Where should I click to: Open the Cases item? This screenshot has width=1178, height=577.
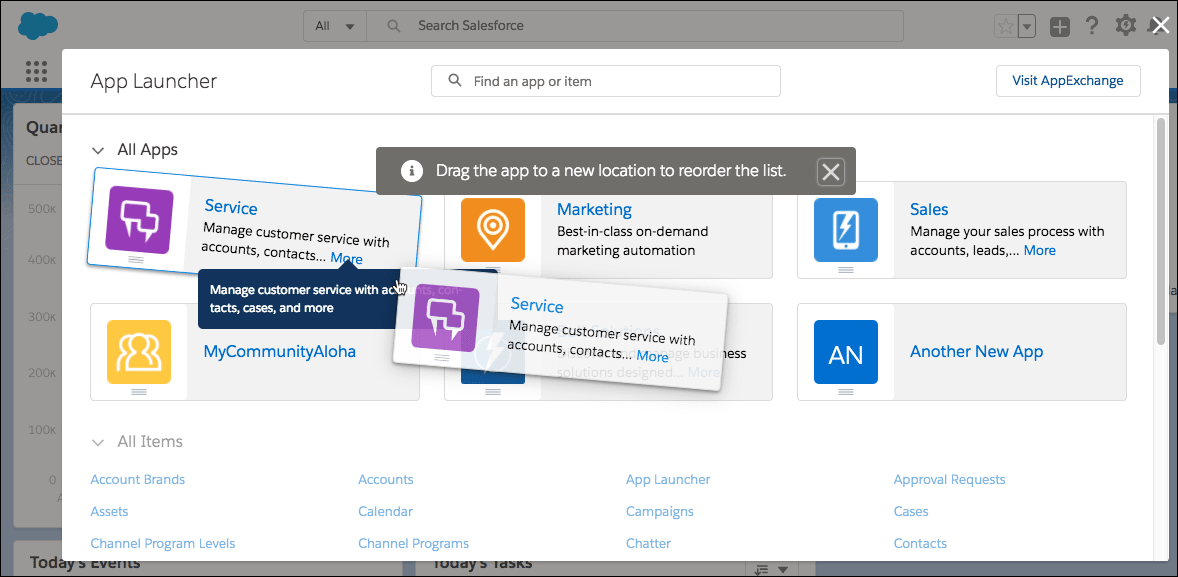point(911,512)
